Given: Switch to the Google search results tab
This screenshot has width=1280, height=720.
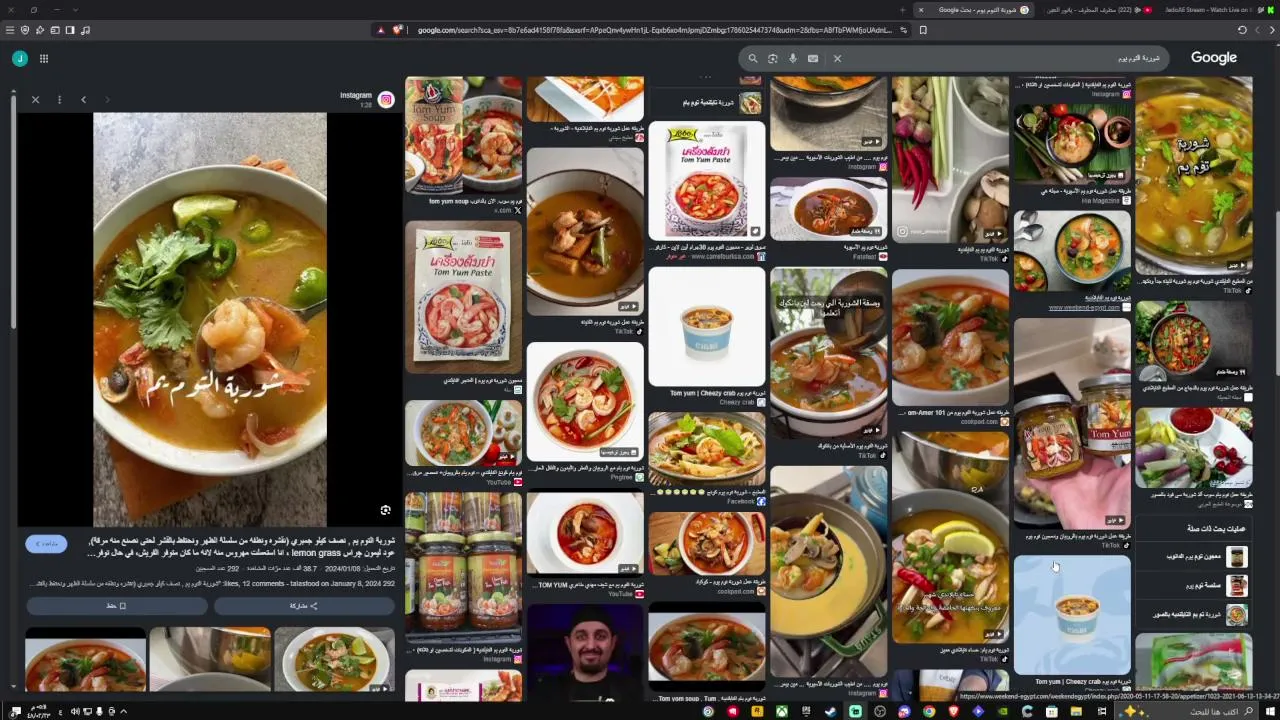Looking at the screenshot, I should coord(976,10).
